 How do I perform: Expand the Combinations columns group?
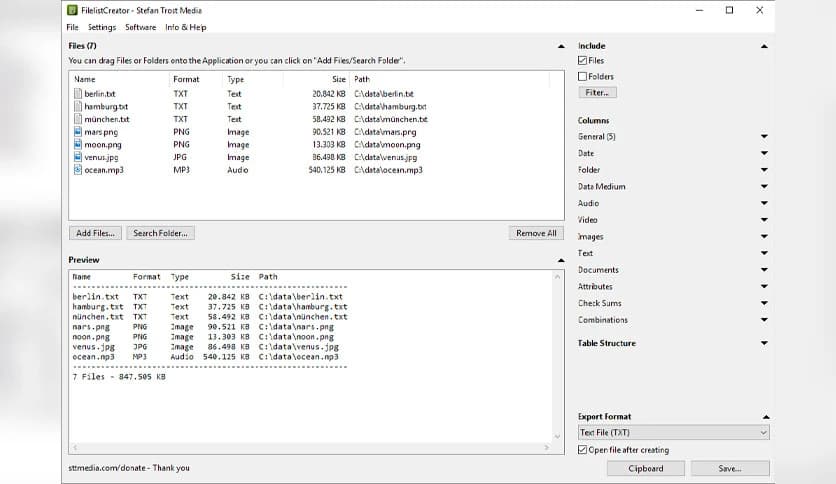point(764,320)
